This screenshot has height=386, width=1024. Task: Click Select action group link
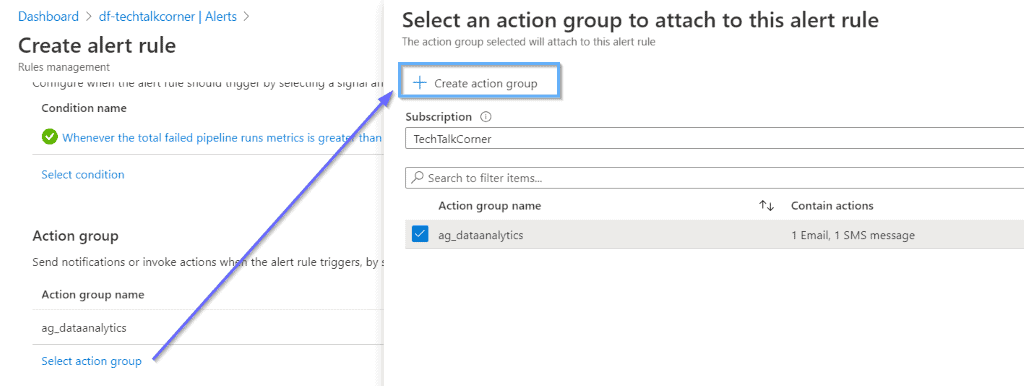(x=91, y=361)
